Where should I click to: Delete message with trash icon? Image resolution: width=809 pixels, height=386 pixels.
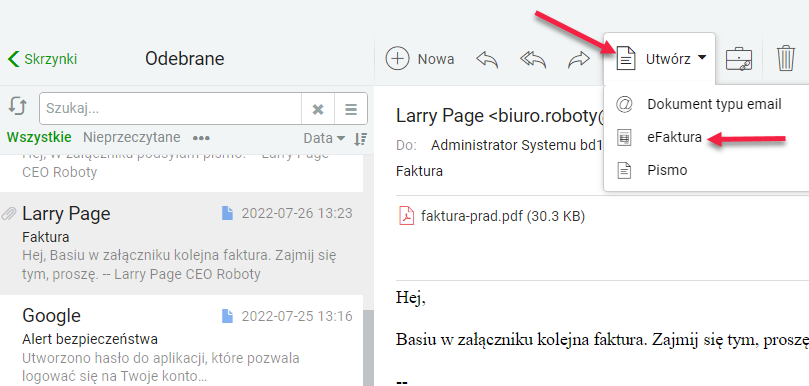click(786, 58)
